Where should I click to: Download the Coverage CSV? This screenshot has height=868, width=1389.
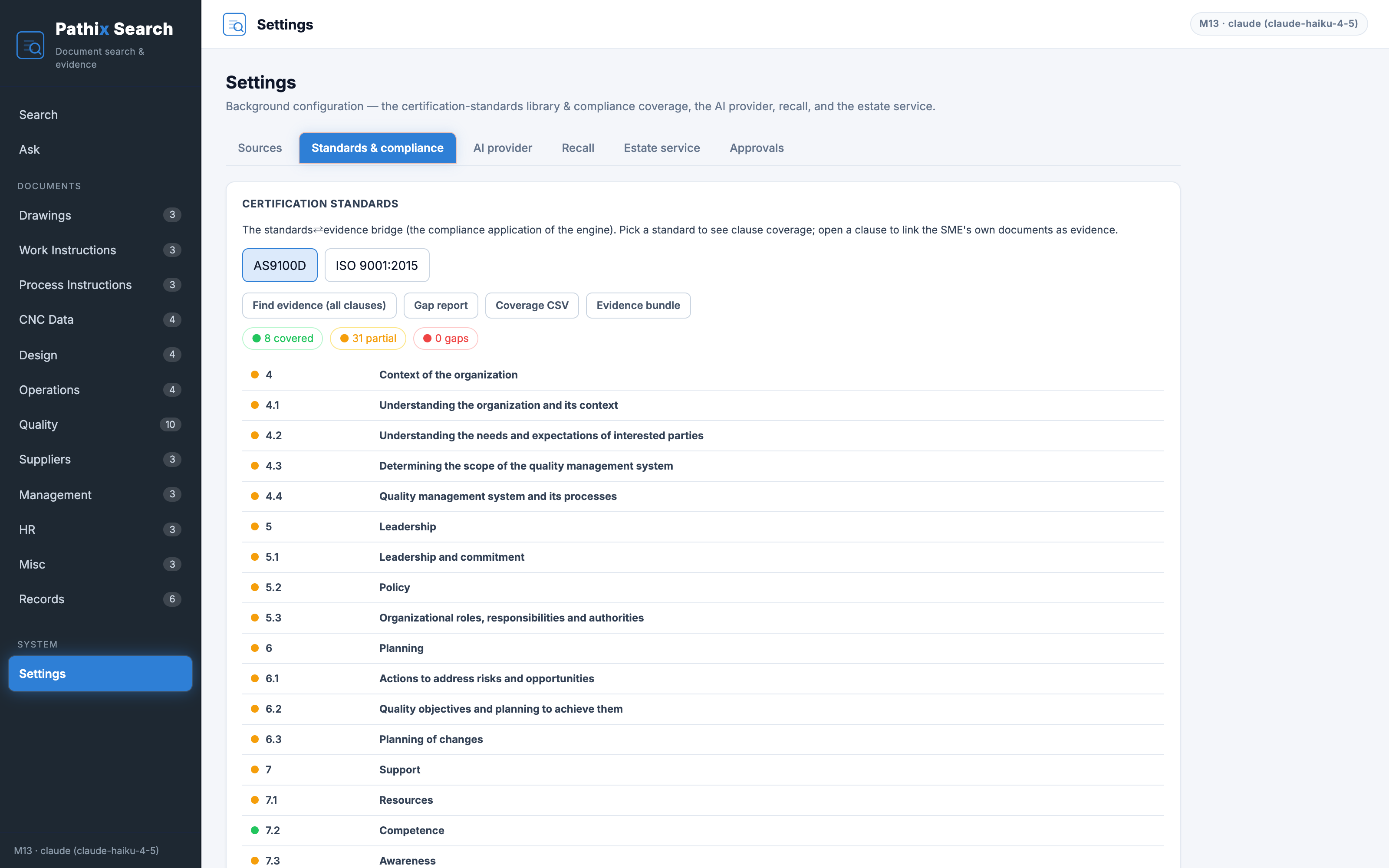tap(532, 306)
